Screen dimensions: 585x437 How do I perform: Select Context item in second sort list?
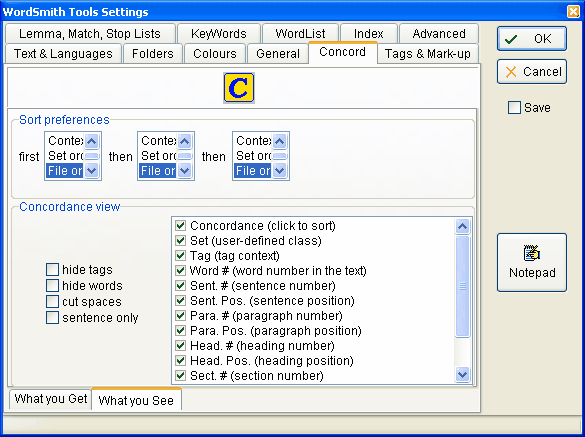[x=158, y=141]
